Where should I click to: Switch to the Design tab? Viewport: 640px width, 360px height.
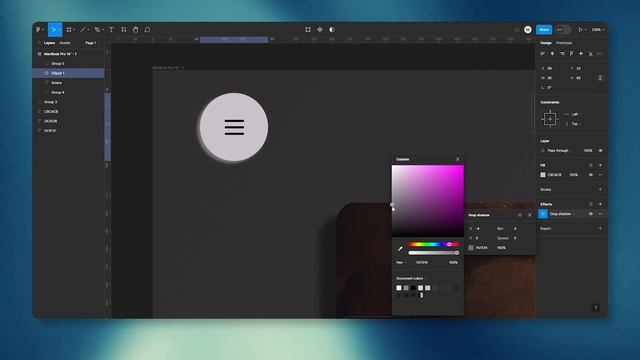(x=546, y=43)
